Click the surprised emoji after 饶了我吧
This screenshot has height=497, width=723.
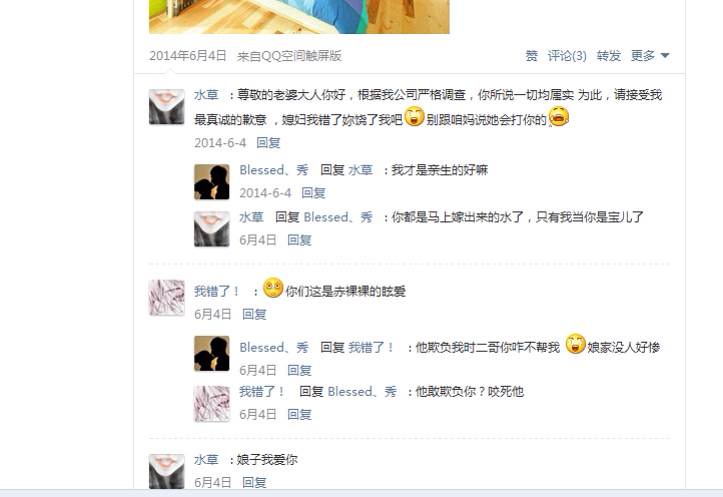[414, 116]
